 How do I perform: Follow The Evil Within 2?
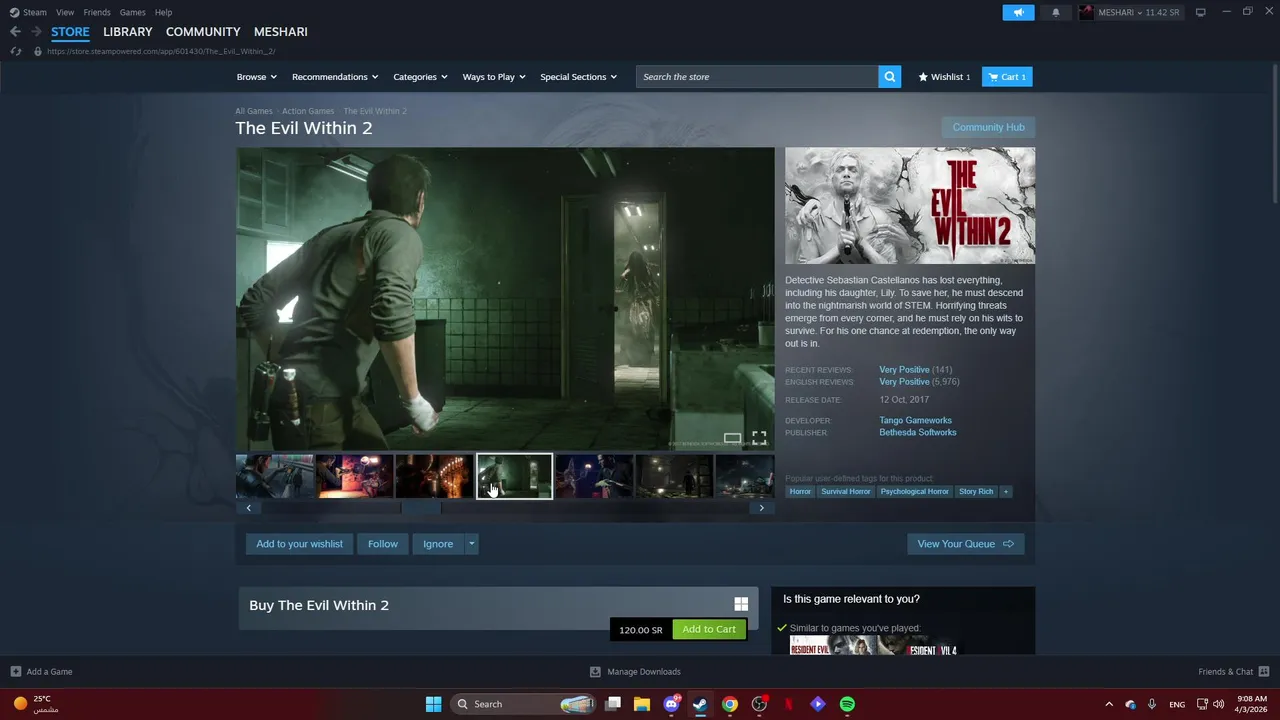pos(382,544)
